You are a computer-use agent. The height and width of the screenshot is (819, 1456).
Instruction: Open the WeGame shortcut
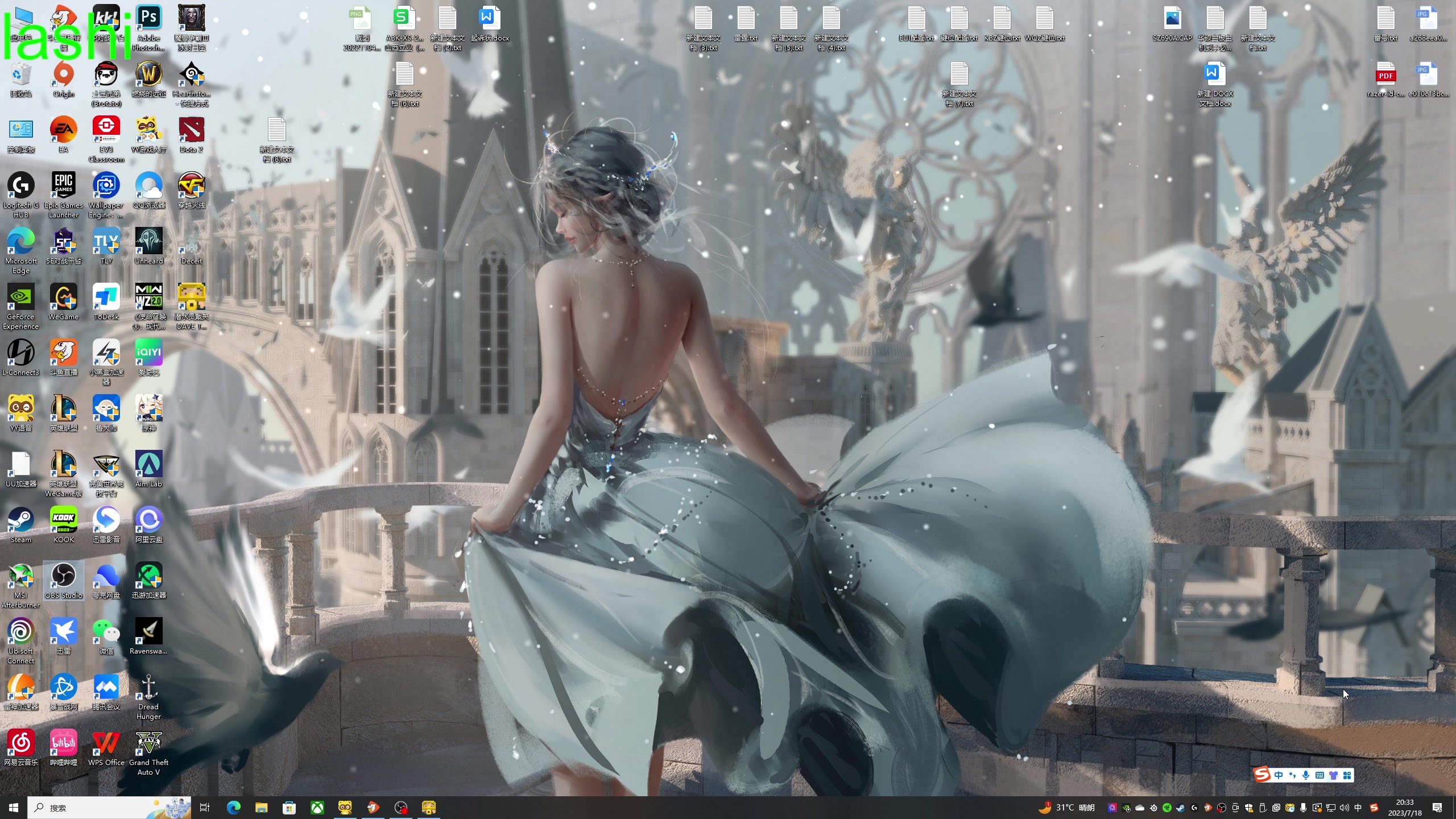64,302
